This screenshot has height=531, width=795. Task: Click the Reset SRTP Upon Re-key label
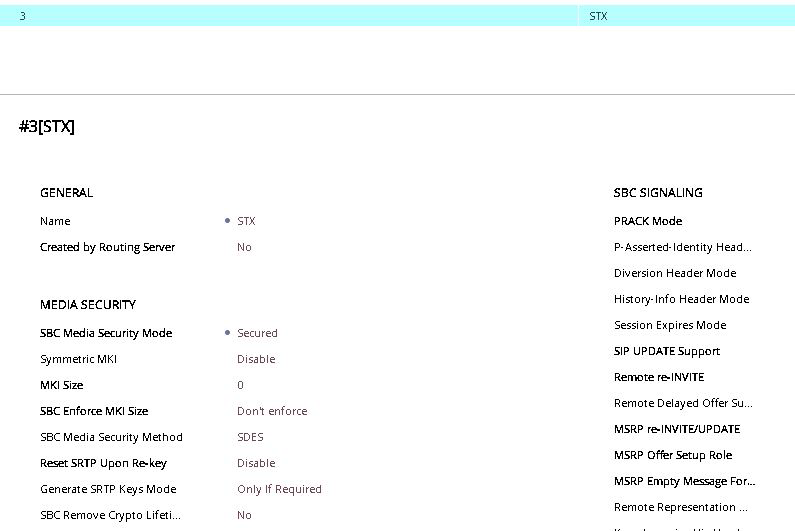(x=103, y=463)
